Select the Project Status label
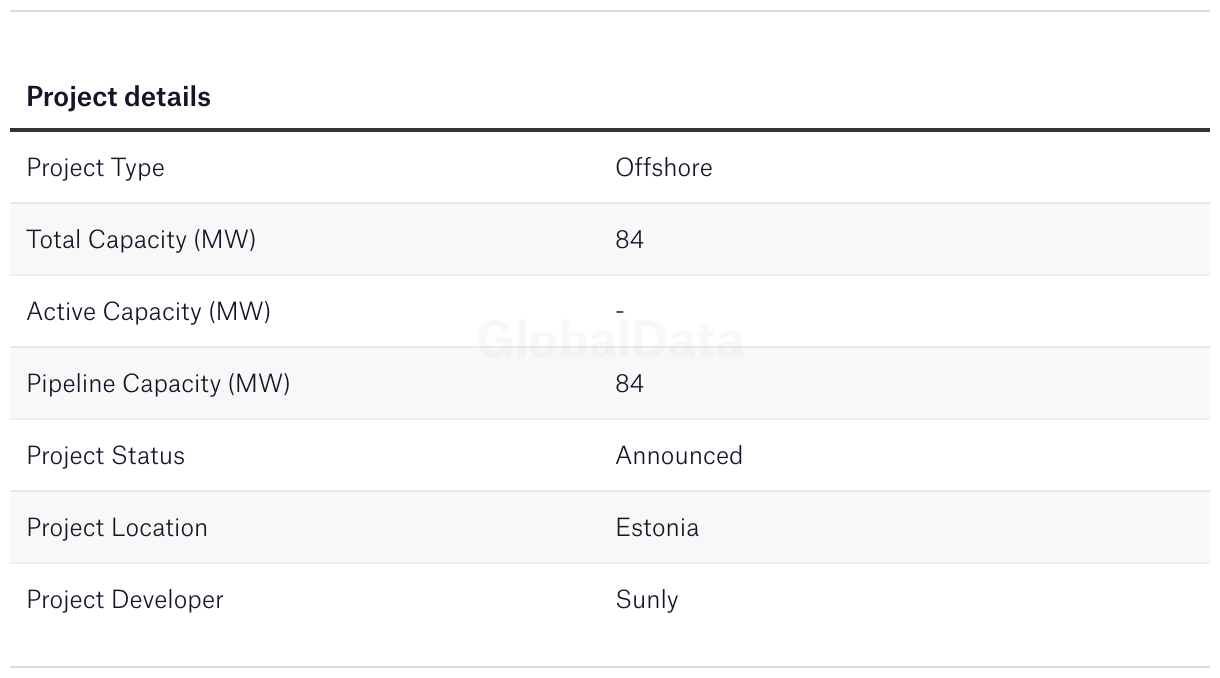Image resolution: width=1220 pixels, height=678 pixels. click(x=105, y=456)
